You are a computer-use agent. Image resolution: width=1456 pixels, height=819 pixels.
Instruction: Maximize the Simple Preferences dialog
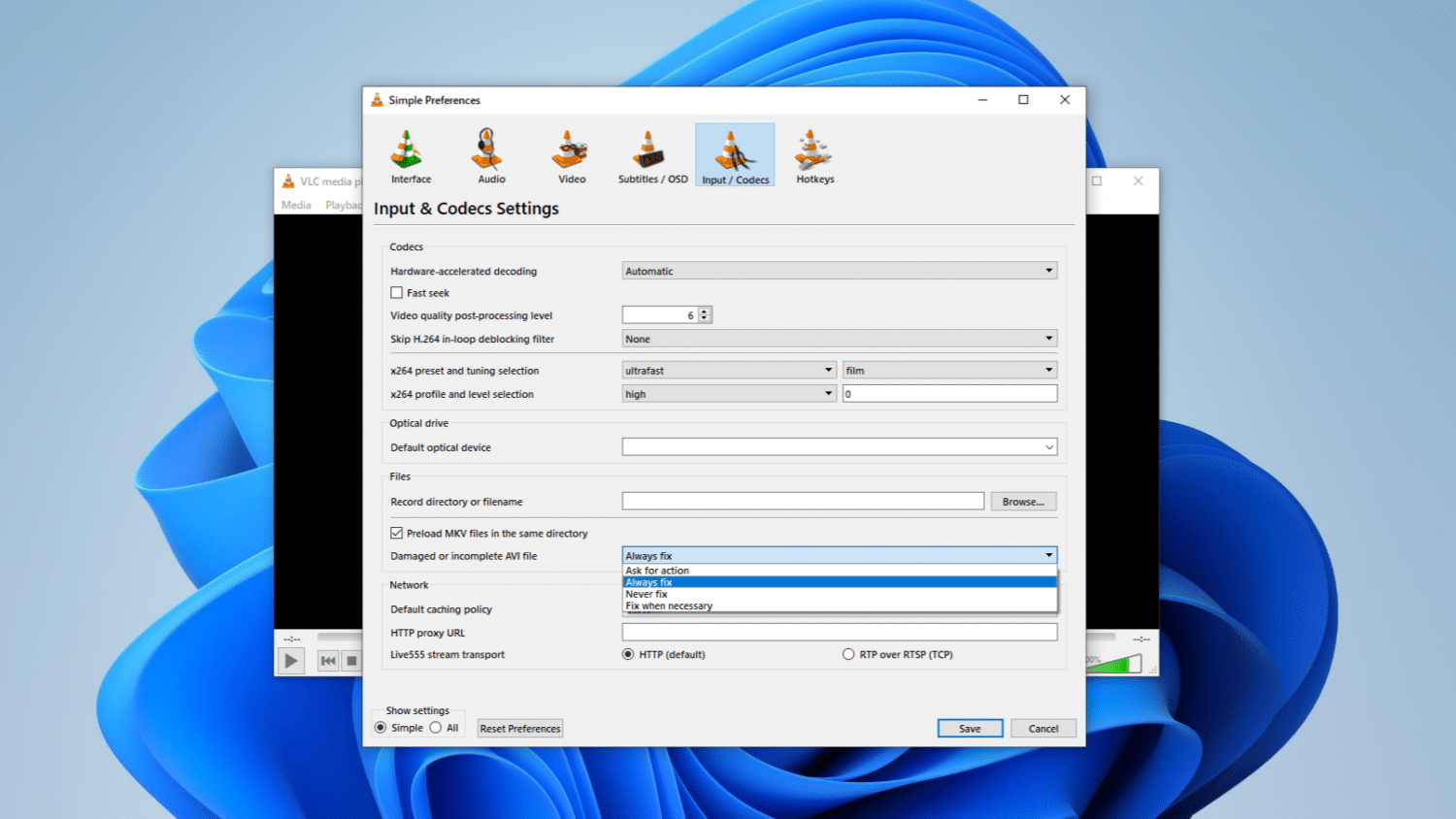click(x=1023, y=100)
